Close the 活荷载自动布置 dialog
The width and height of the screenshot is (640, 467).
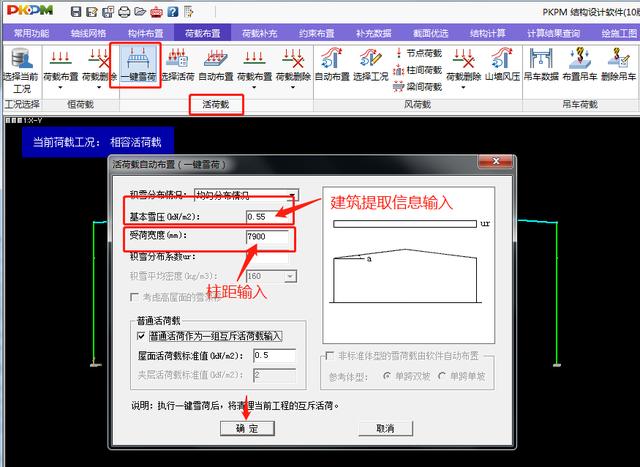[496, 161]
